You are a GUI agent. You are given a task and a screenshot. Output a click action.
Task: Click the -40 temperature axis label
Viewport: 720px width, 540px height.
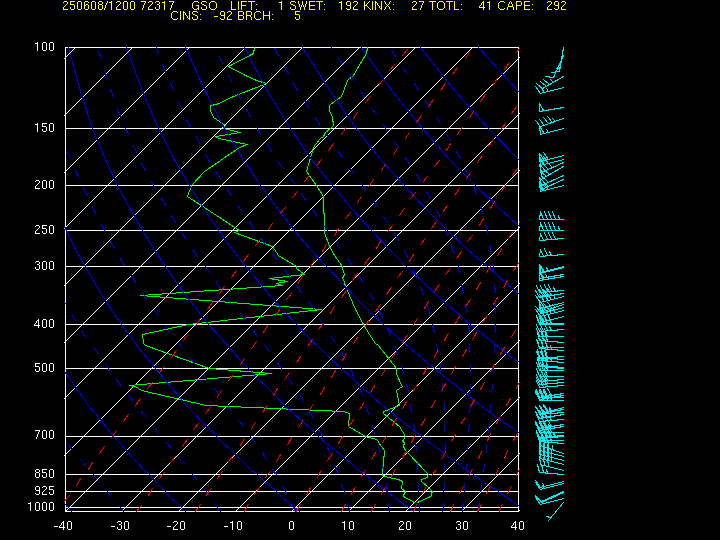[x=63, y=526]
